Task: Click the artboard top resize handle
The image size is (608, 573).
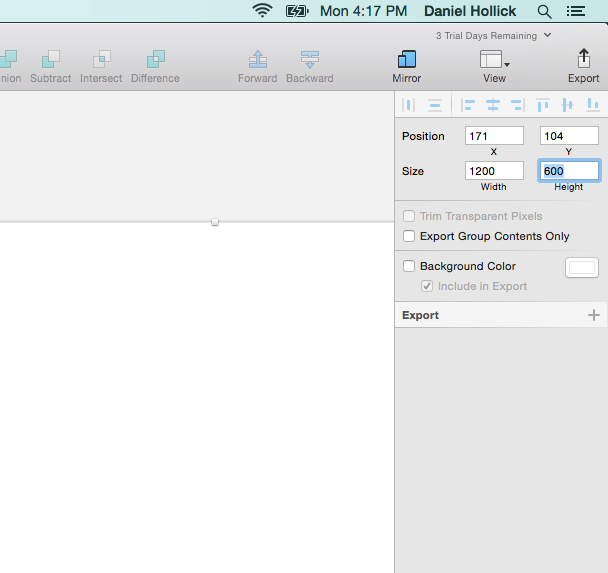Action: pos(215,222)
